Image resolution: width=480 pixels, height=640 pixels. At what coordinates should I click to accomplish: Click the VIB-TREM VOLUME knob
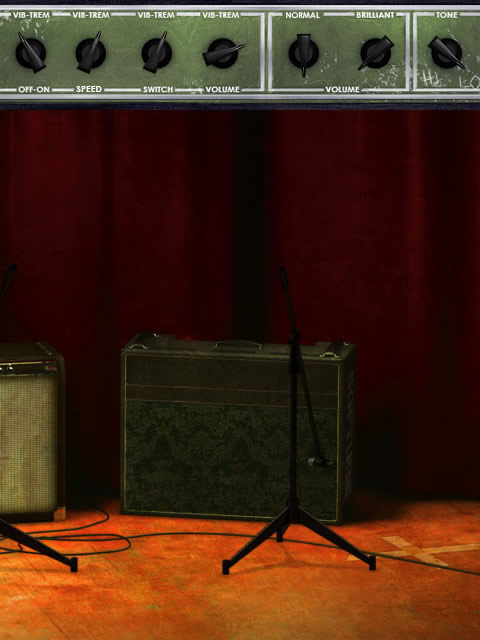tap(223, 53)
